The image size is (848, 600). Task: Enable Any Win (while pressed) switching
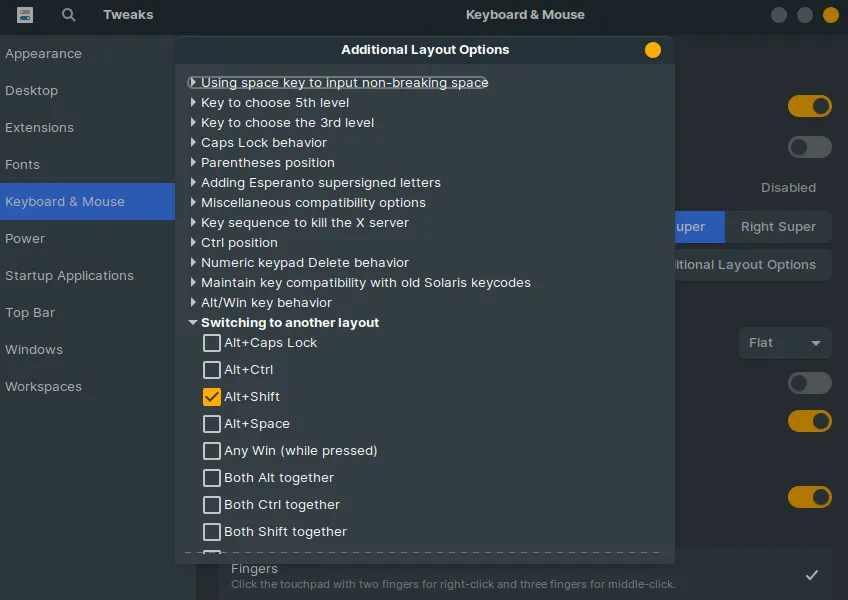tap(211, 450)
